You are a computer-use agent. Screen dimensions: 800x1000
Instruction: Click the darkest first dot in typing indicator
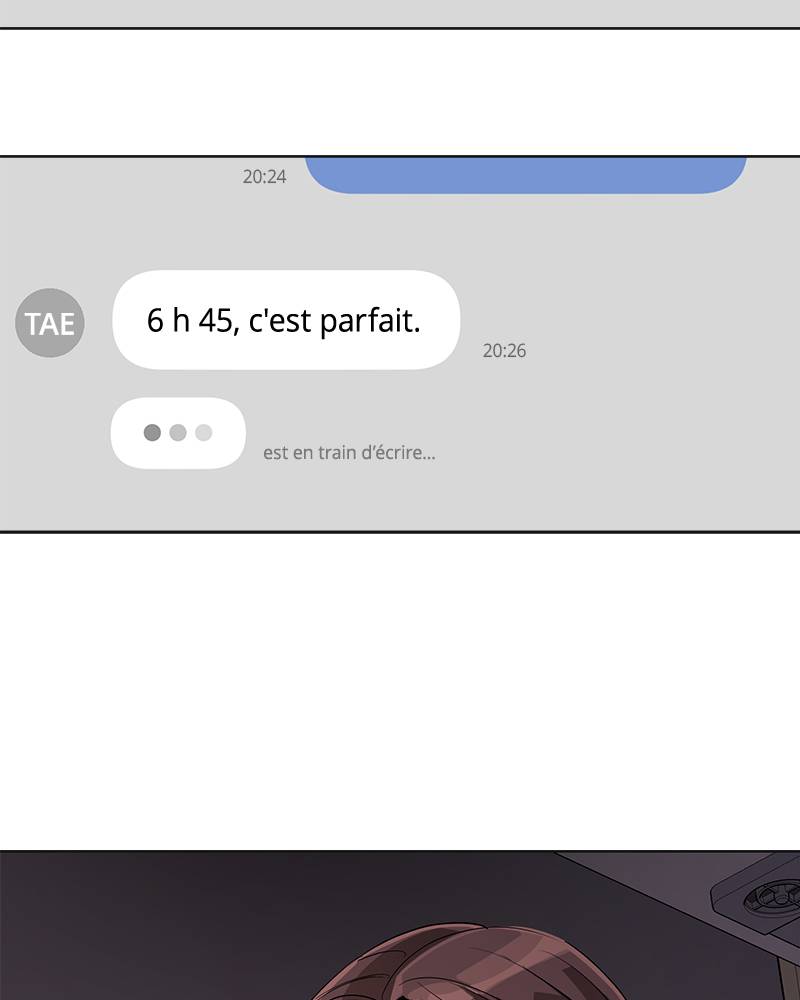(x=152, y=432)
